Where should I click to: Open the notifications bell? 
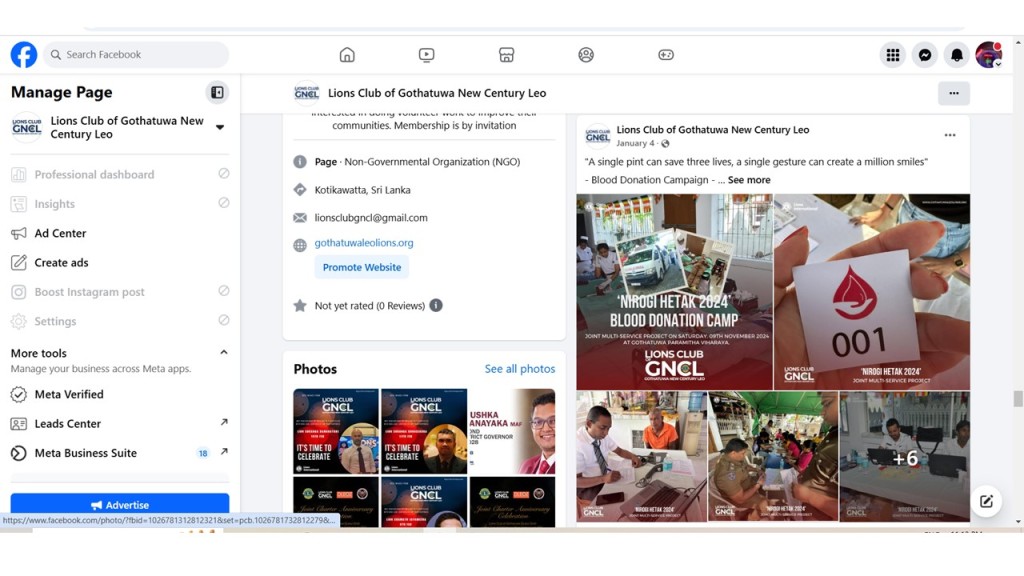(x=957, y=55)
